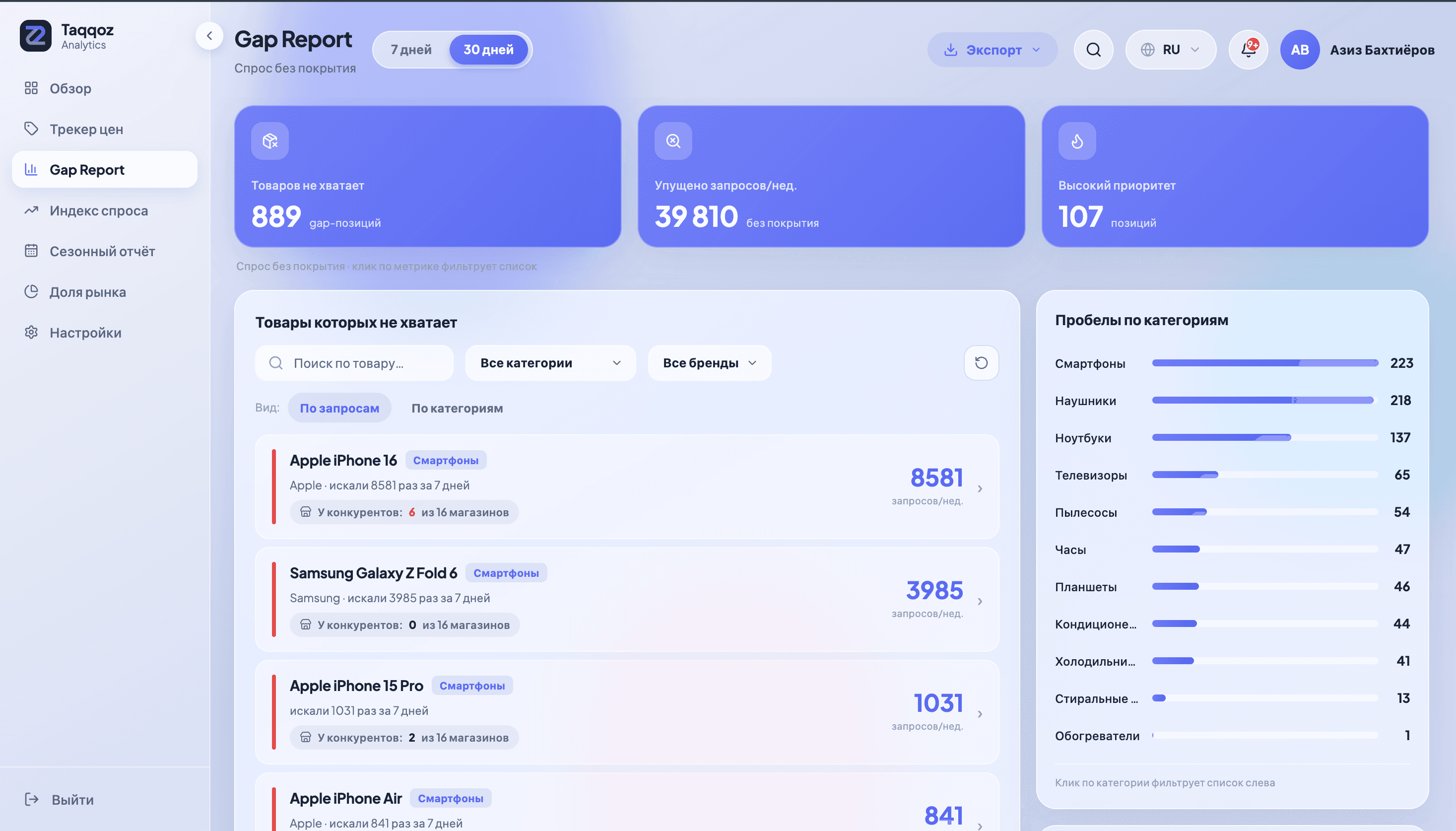The image size is (1456, 831).
Task: Click the АВ user avatar
Action: [1300, 50]
